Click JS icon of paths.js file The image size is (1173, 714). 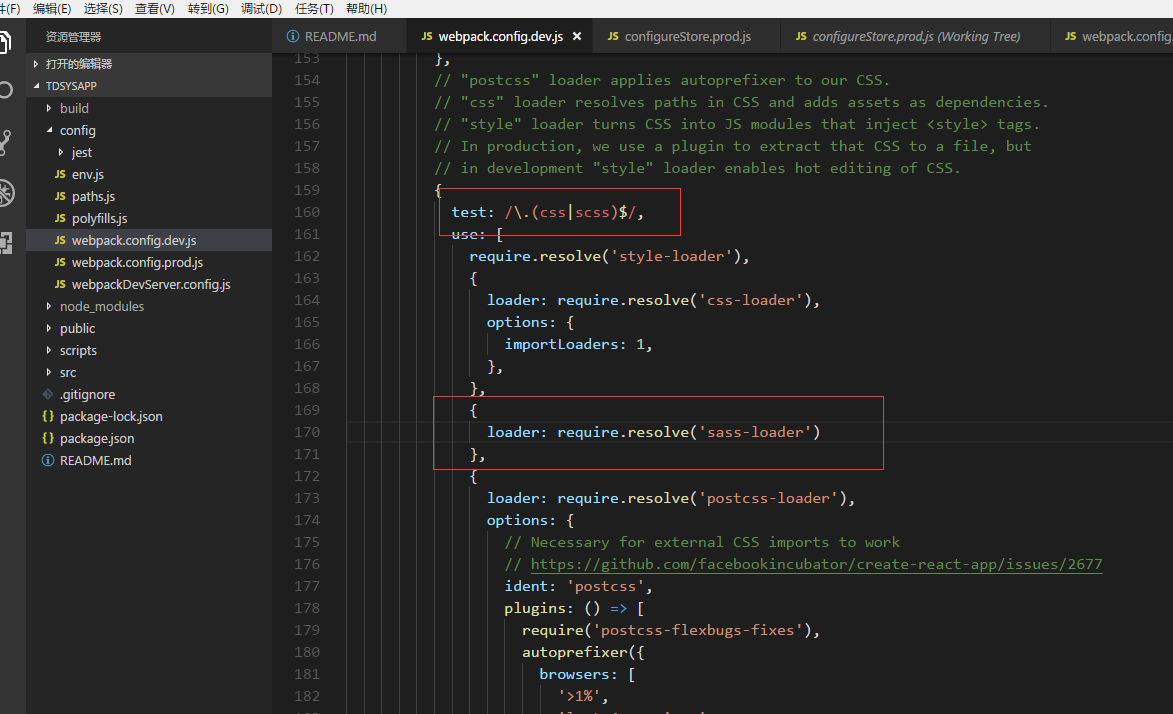click(60, 196)
